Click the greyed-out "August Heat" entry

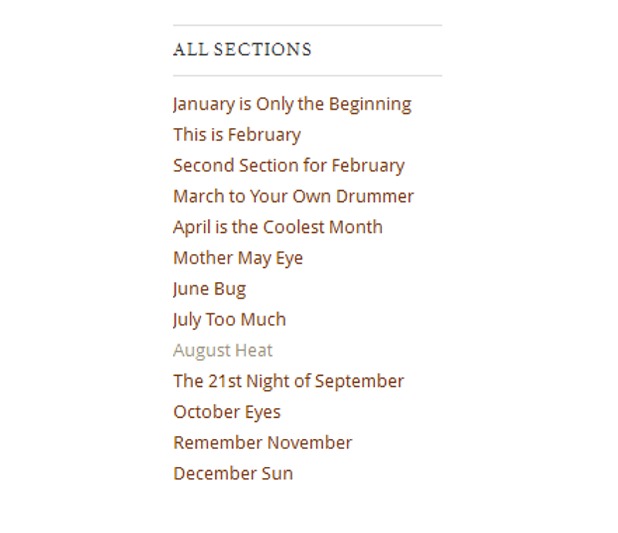point(222,351)
